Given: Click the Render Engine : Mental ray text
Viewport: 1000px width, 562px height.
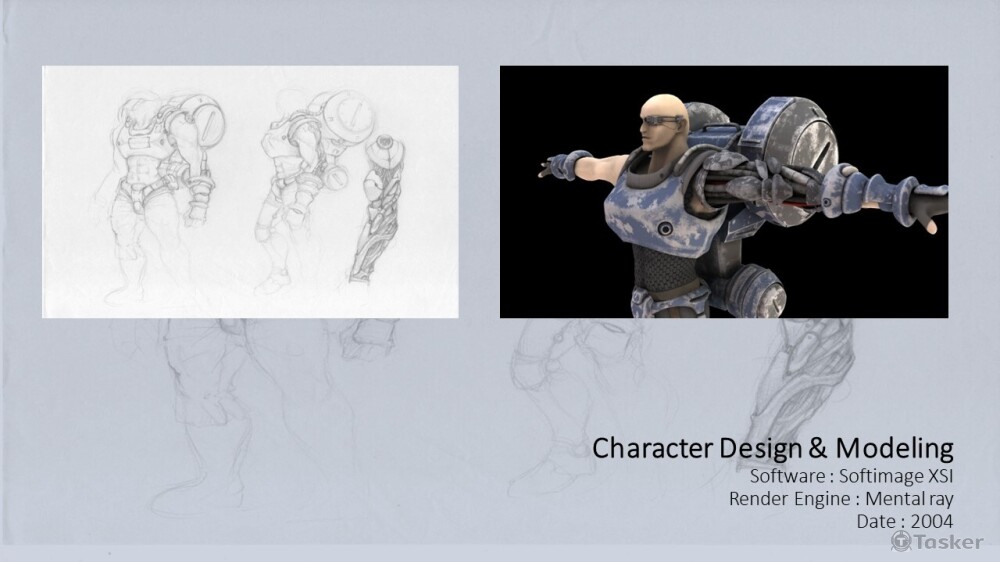Looking at the screenshot, I should (x=841, y=498).
